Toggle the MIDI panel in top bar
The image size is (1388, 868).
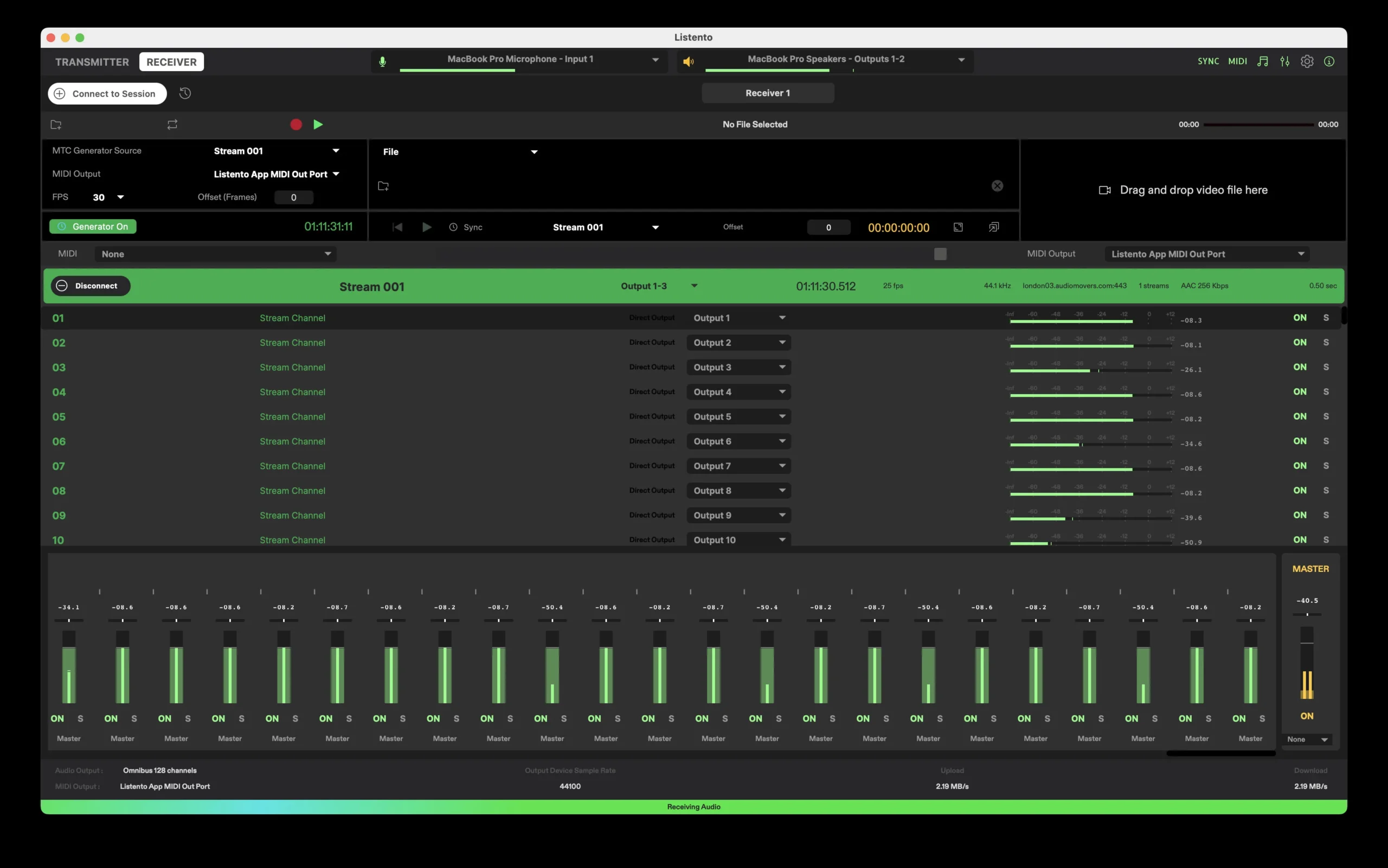click(x=1238, y=61)
